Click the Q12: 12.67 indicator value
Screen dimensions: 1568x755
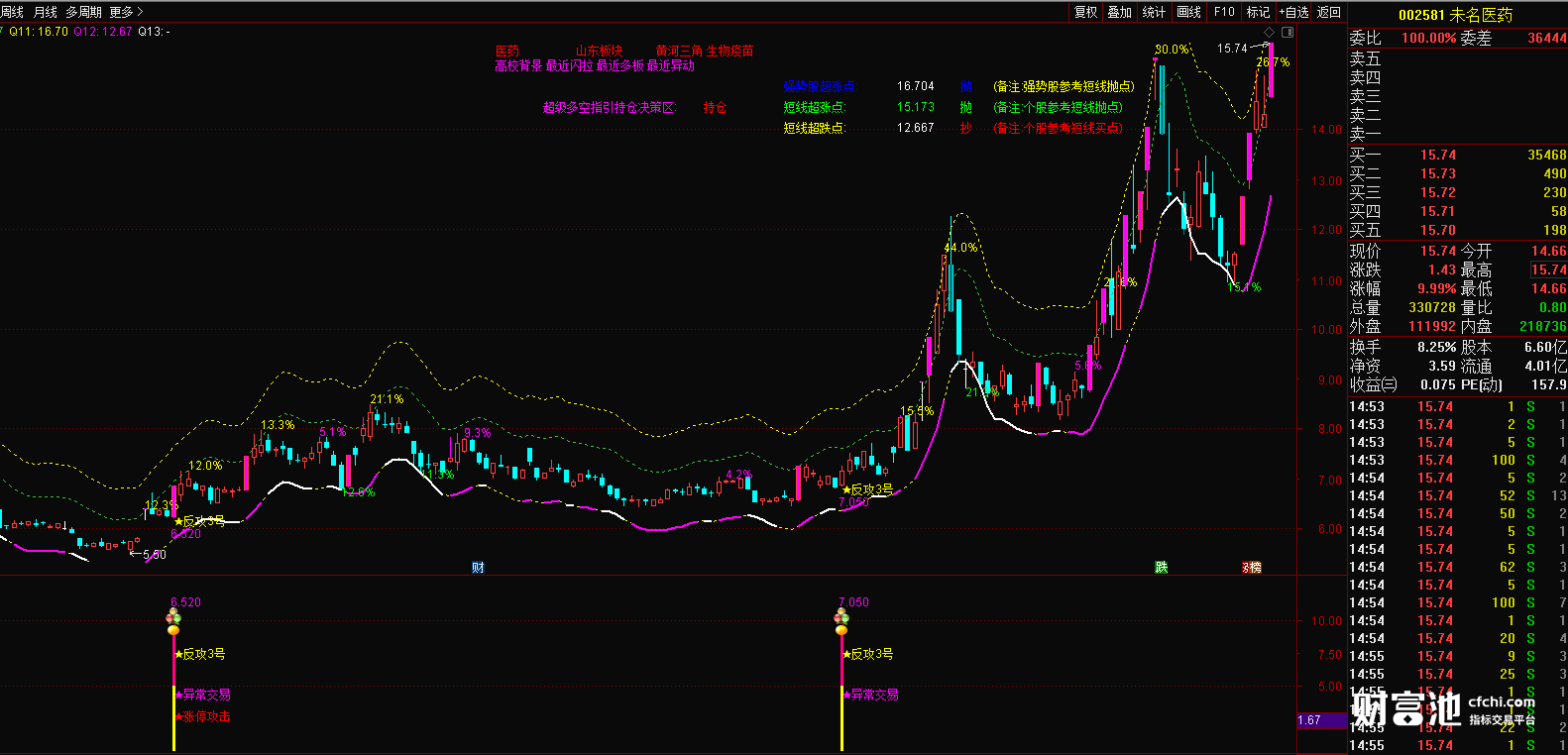click(x=103, y=32)
